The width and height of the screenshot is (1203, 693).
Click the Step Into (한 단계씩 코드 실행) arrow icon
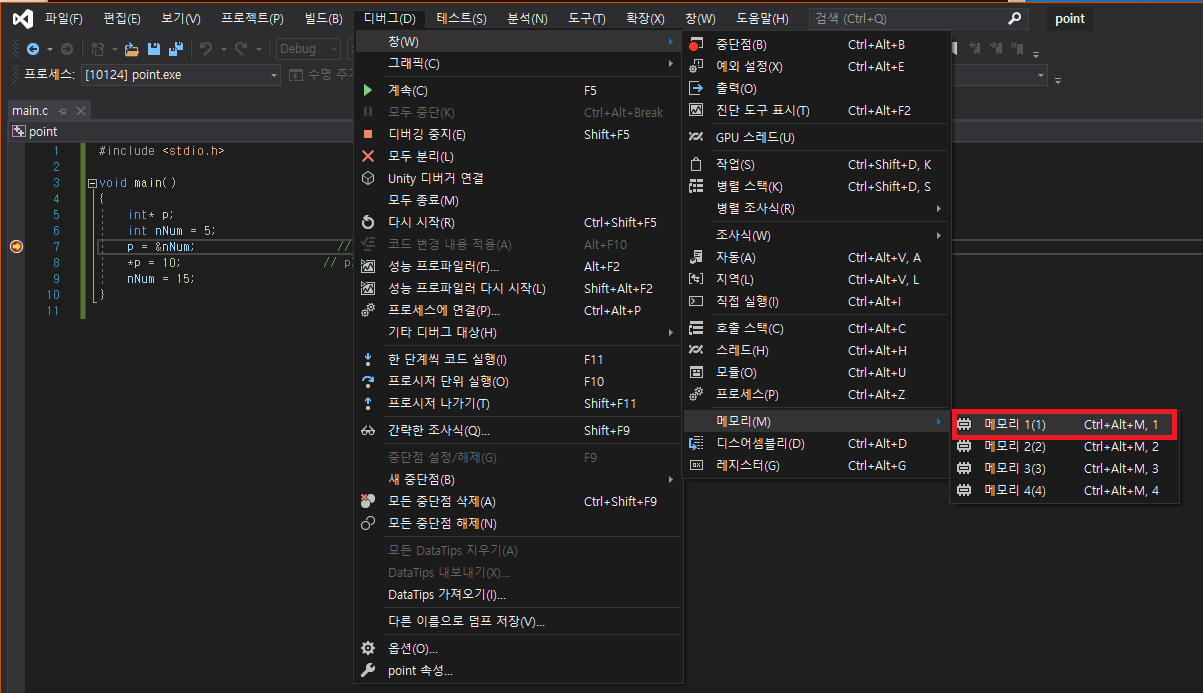click(x=368, y=359)
